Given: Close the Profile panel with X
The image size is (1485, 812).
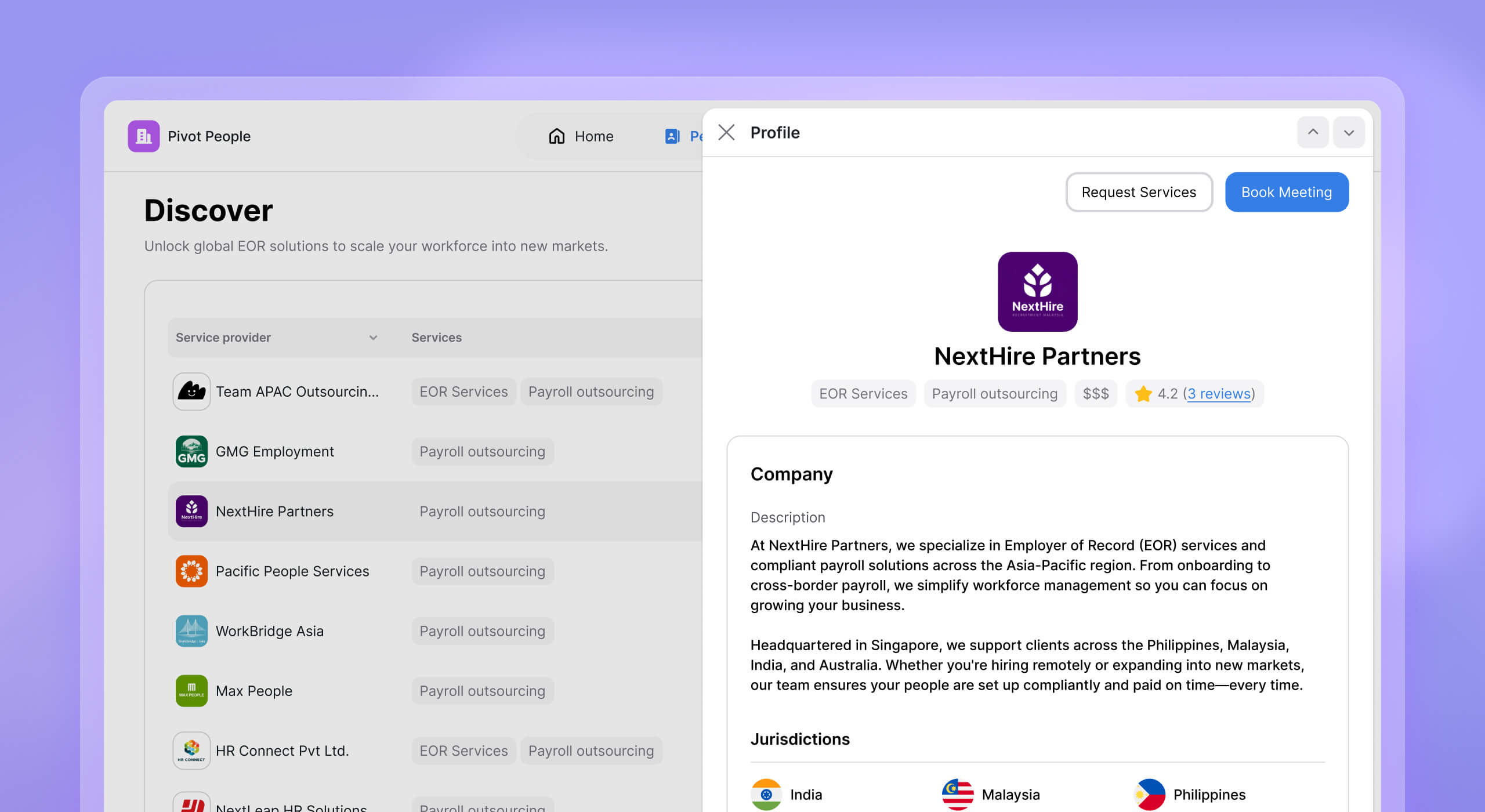Looking at the screenshot, I should tap(726, 133).
